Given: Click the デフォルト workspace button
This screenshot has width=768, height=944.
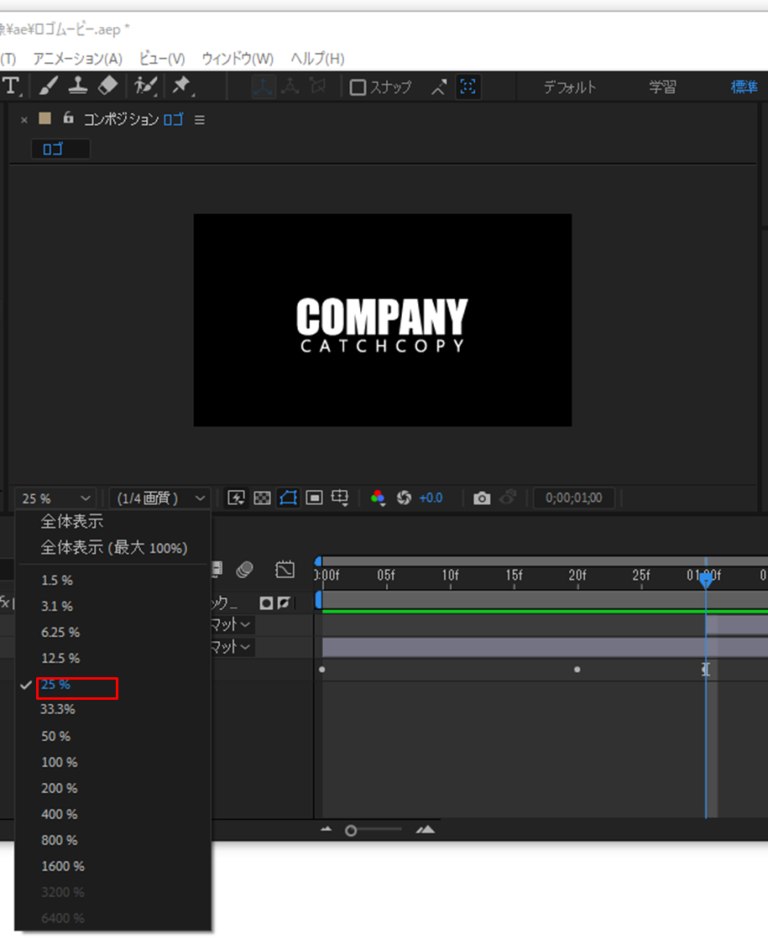Looking at the screenshot, I should pyautogui.click(x=570, y=87).
